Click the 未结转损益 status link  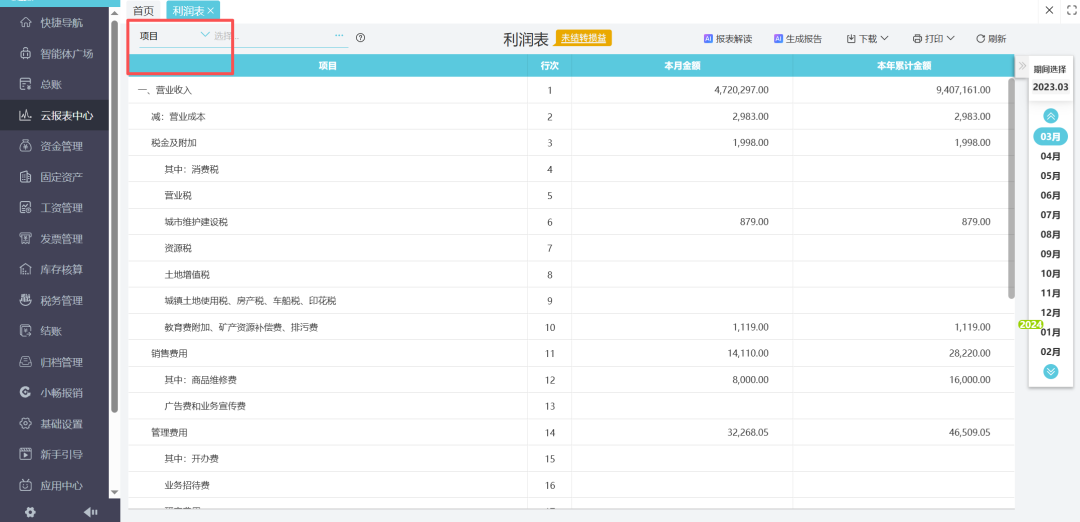(583, 38)
